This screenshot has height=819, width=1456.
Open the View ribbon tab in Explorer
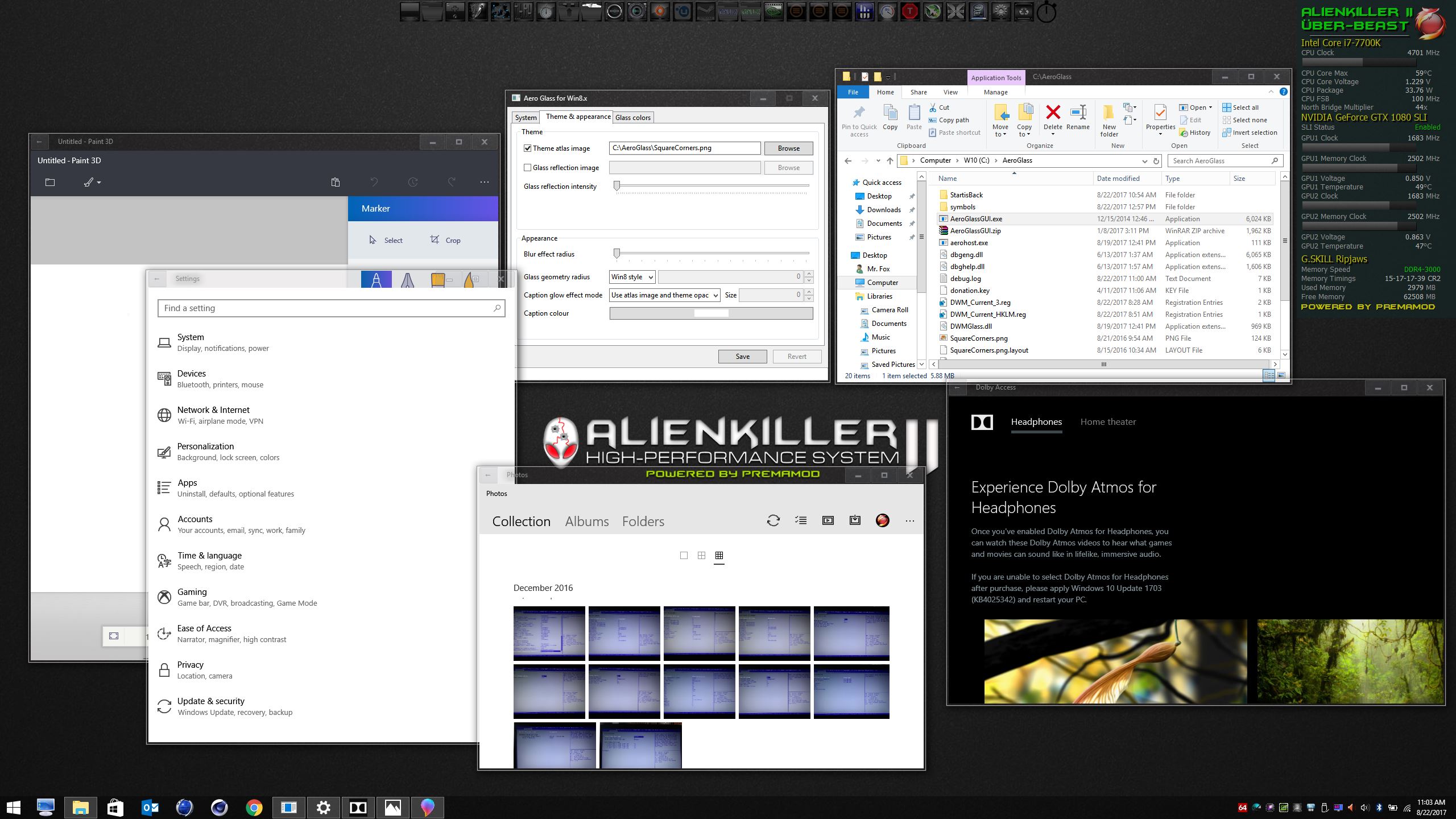950,92
